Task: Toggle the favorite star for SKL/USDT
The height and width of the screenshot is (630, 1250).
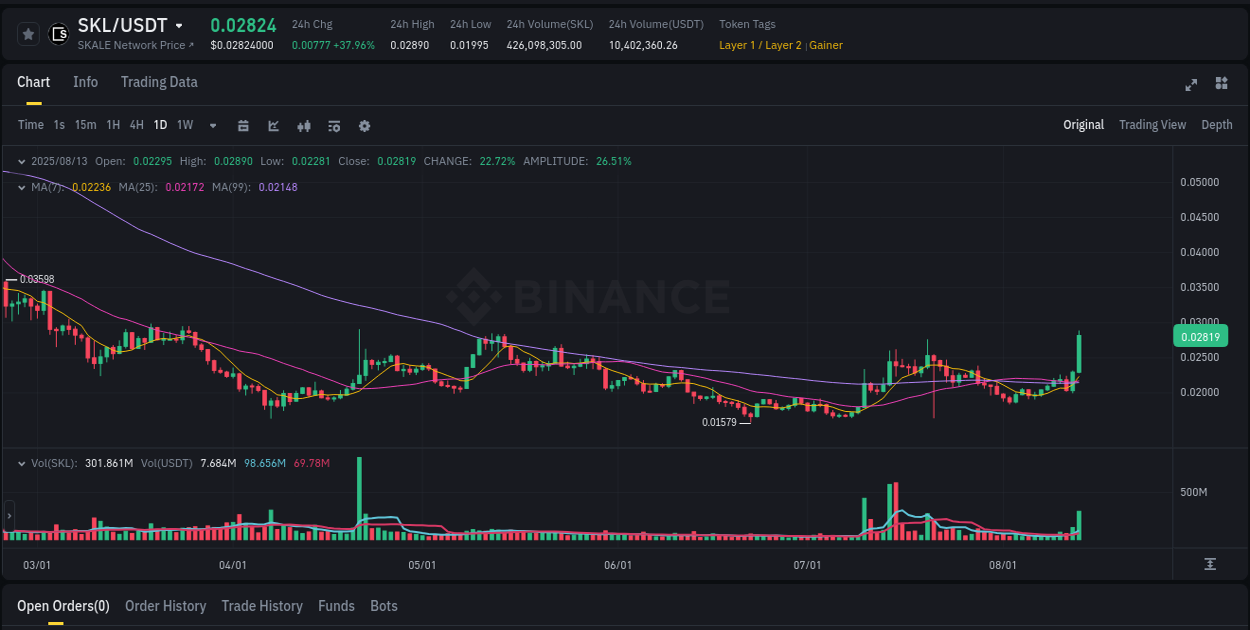Action: click(27, 33)
